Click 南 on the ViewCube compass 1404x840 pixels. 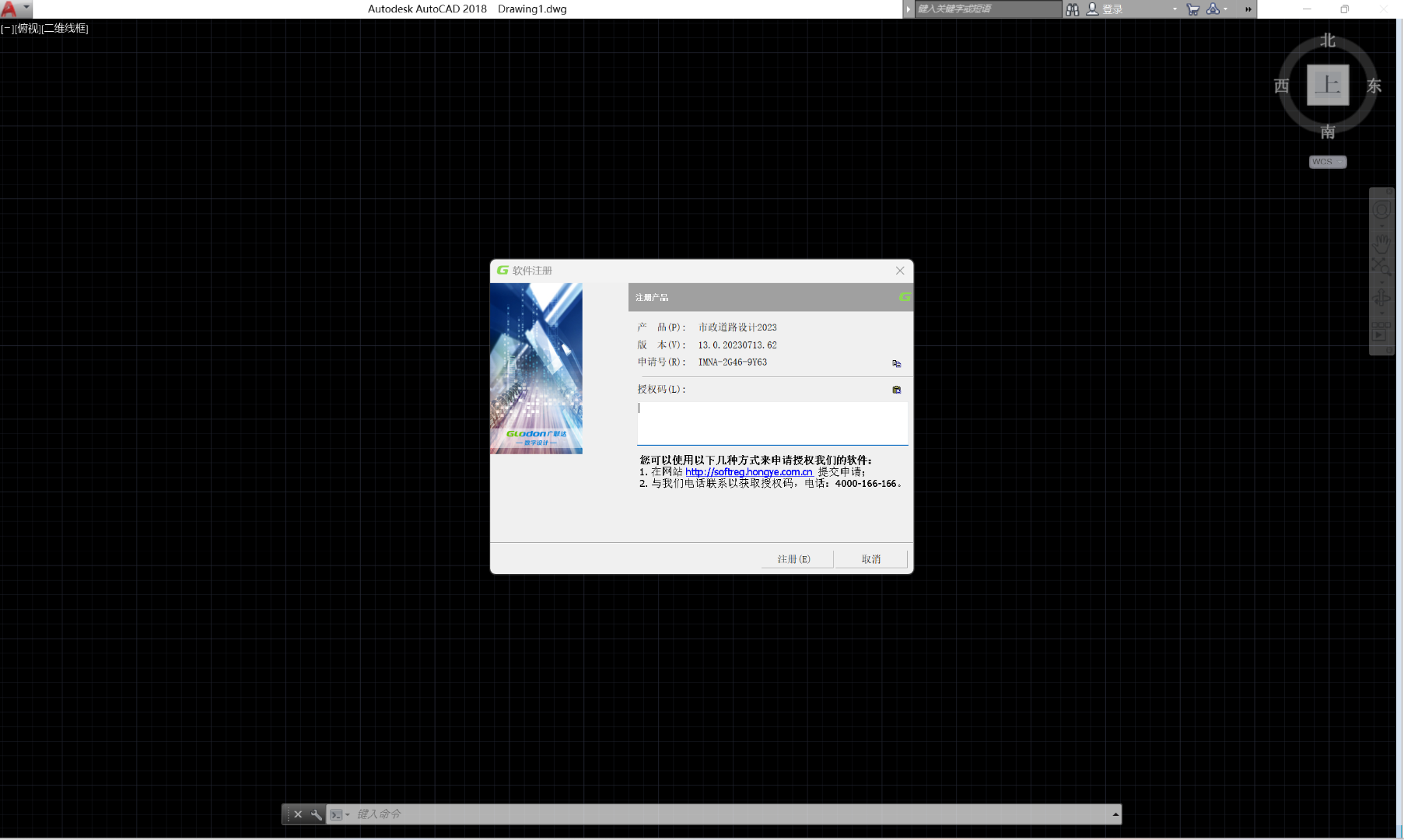click(x=1328, y=131)
